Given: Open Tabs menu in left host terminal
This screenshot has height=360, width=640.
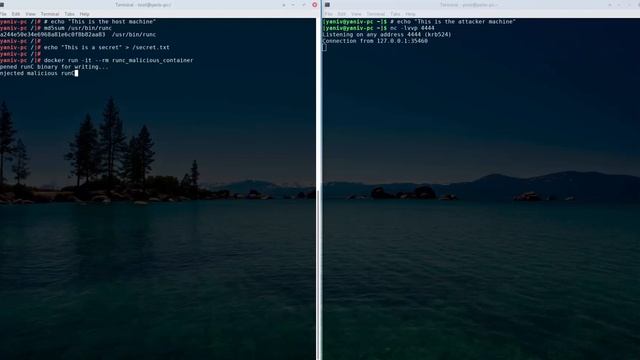Looking at the screenshot, I should (x=69, y=14).
